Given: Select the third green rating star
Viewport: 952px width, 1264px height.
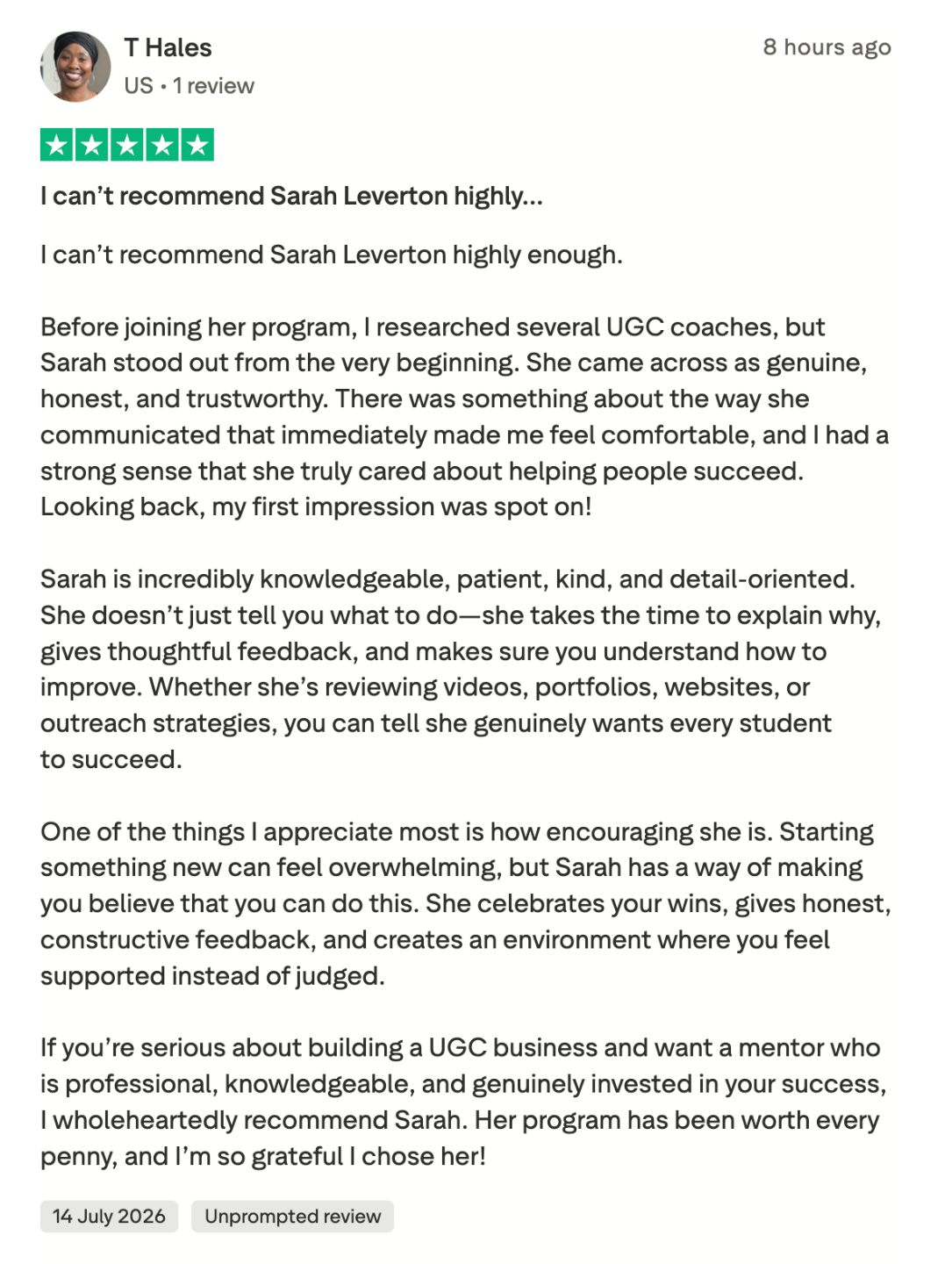Looking at the screenshot, I should coord(127,145).
